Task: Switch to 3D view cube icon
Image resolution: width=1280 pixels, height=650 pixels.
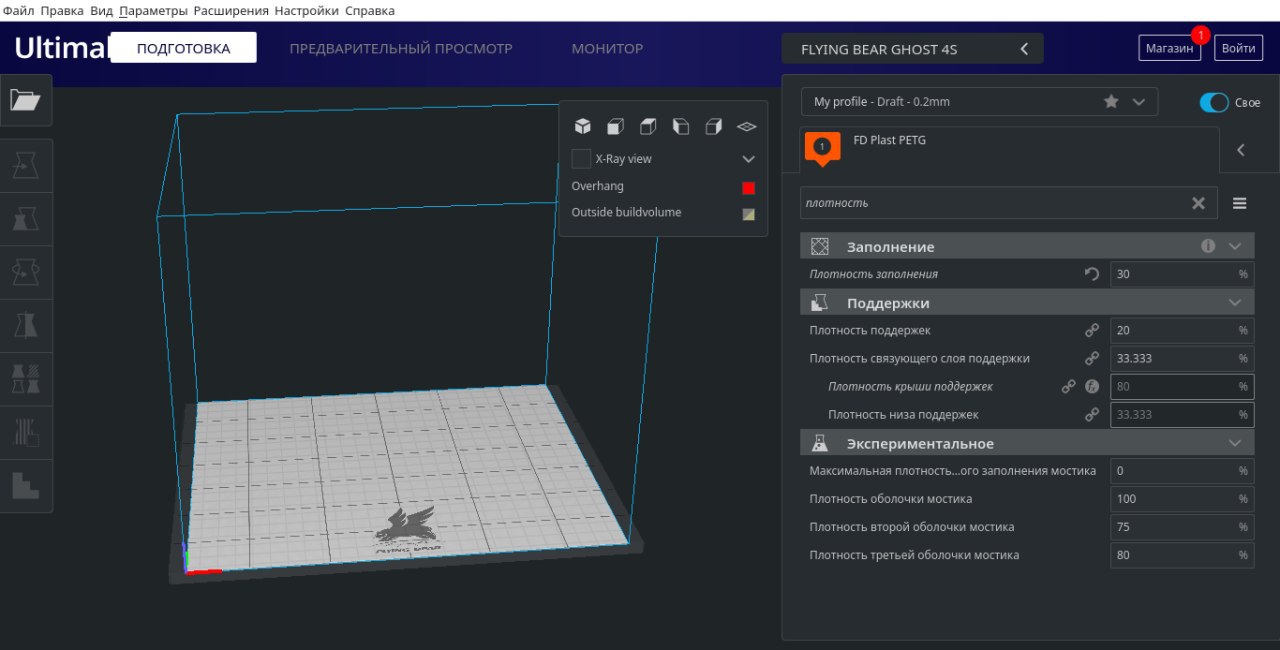Action: tap(582, 126)
